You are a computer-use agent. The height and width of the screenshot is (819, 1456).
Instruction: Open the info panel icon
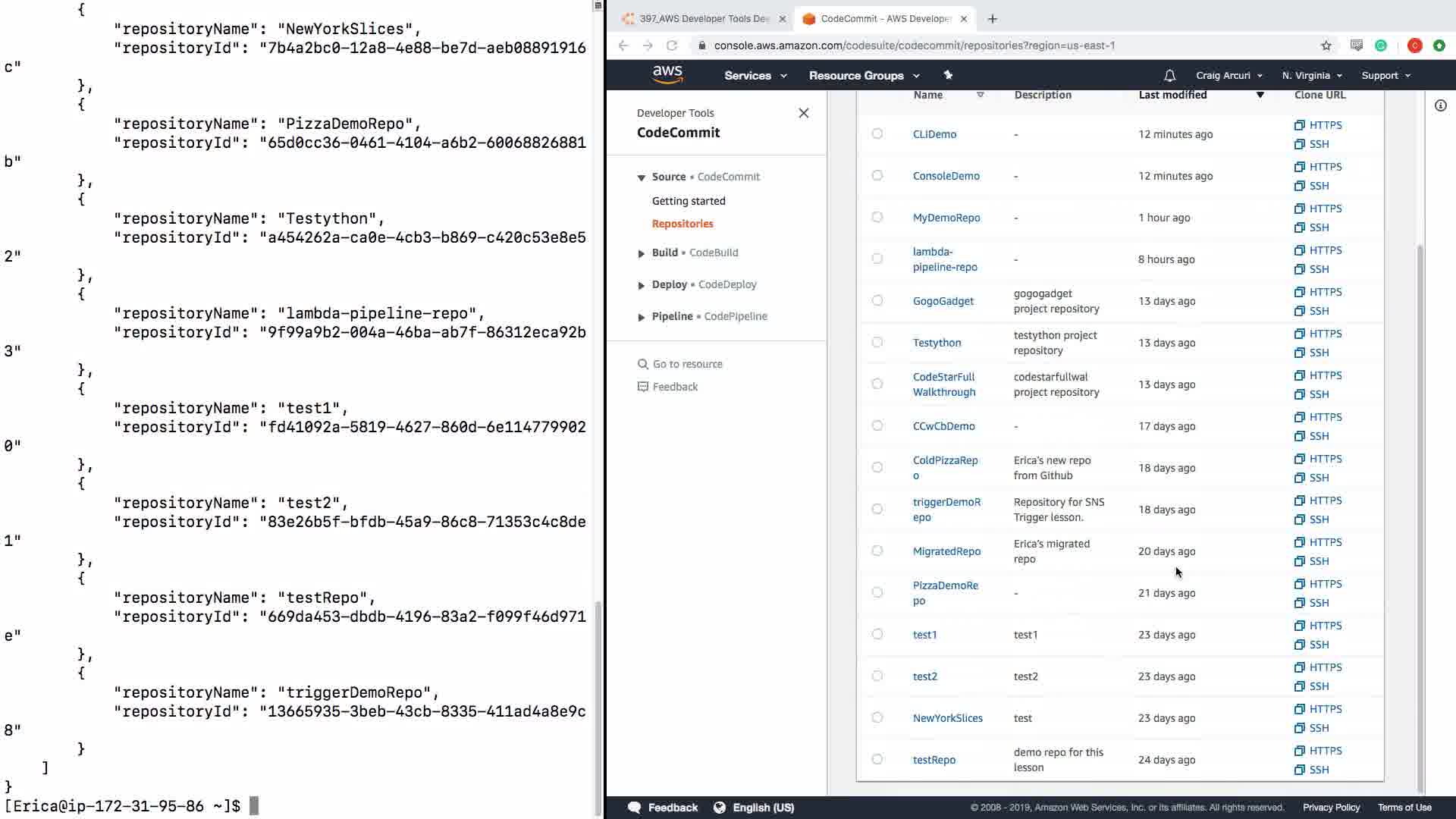click(x=1440, y=106)
